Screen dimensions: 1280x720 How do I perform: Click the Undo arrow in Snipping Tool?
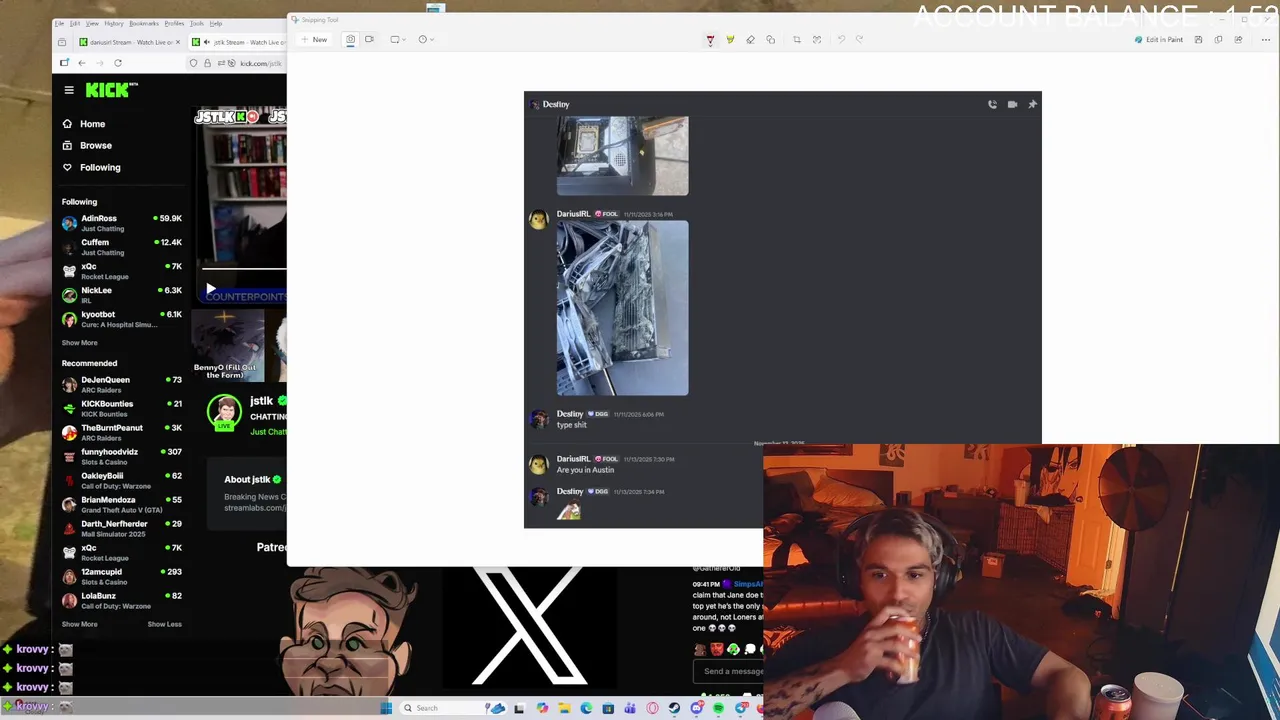[841, 40]
